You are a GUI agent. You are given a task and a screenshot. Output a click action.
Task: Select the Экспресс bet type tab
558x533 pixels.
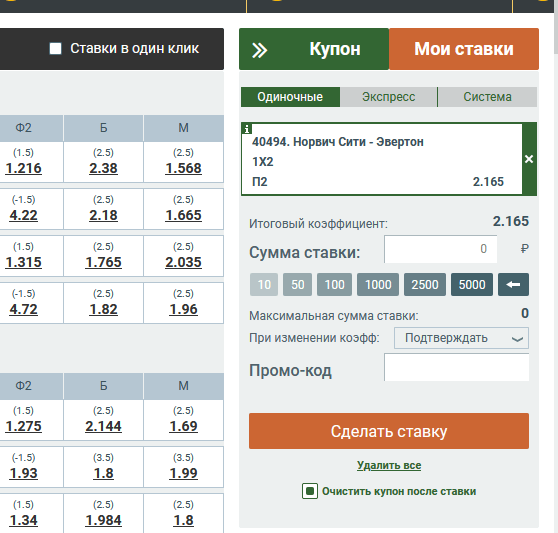click(x=389, y=97)
